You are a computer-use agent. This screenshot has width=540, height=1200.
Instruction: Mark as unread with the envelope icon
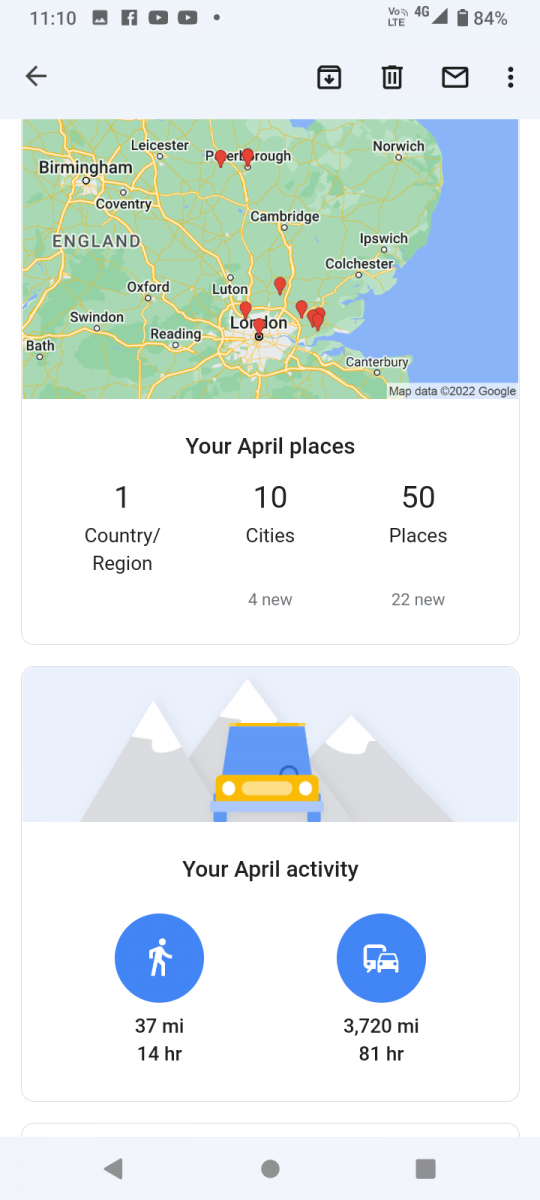(455, 77)
